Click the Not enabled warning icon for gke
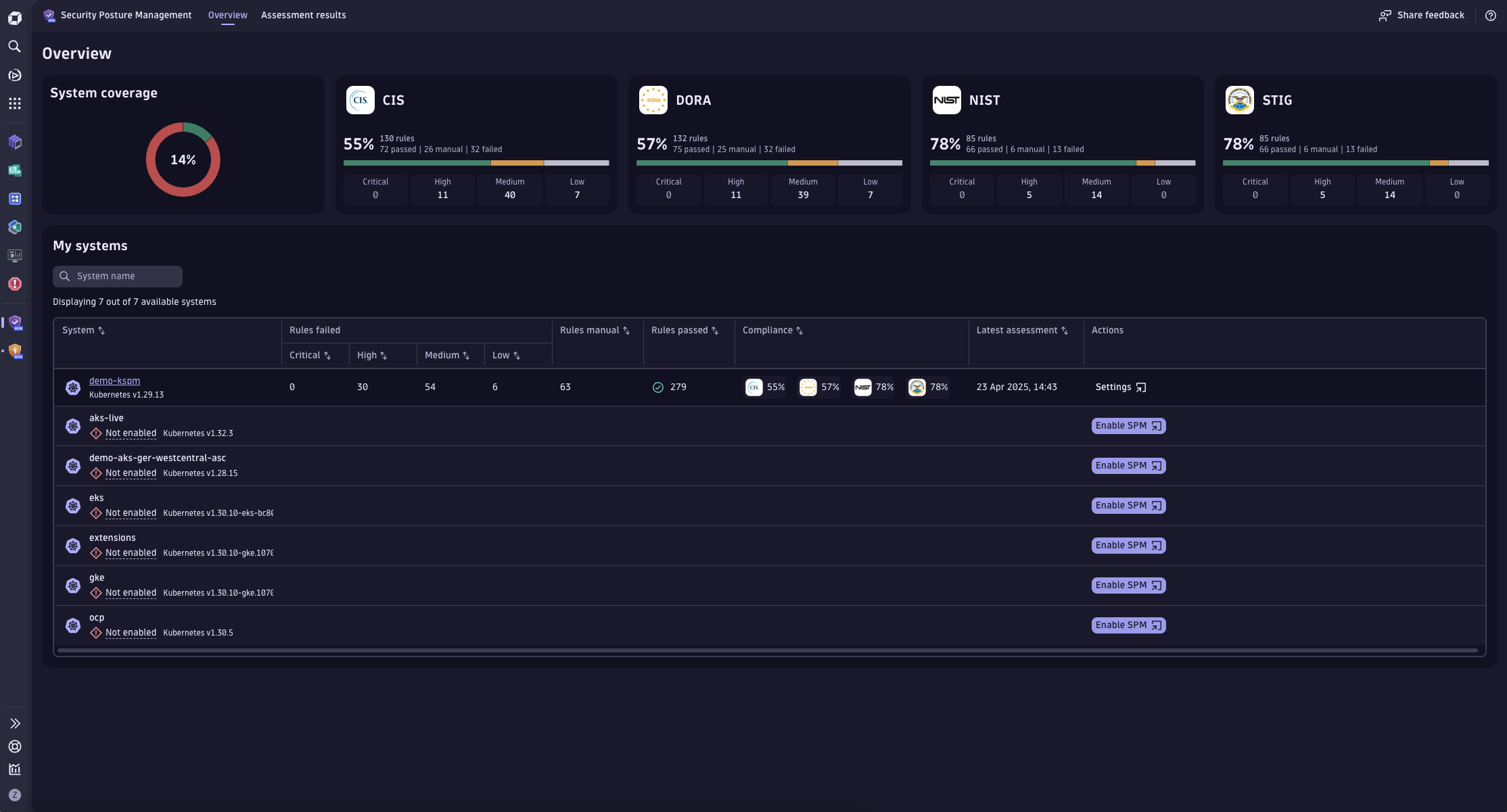Viewport: 1507px width, 812px height. pos(96,593)
